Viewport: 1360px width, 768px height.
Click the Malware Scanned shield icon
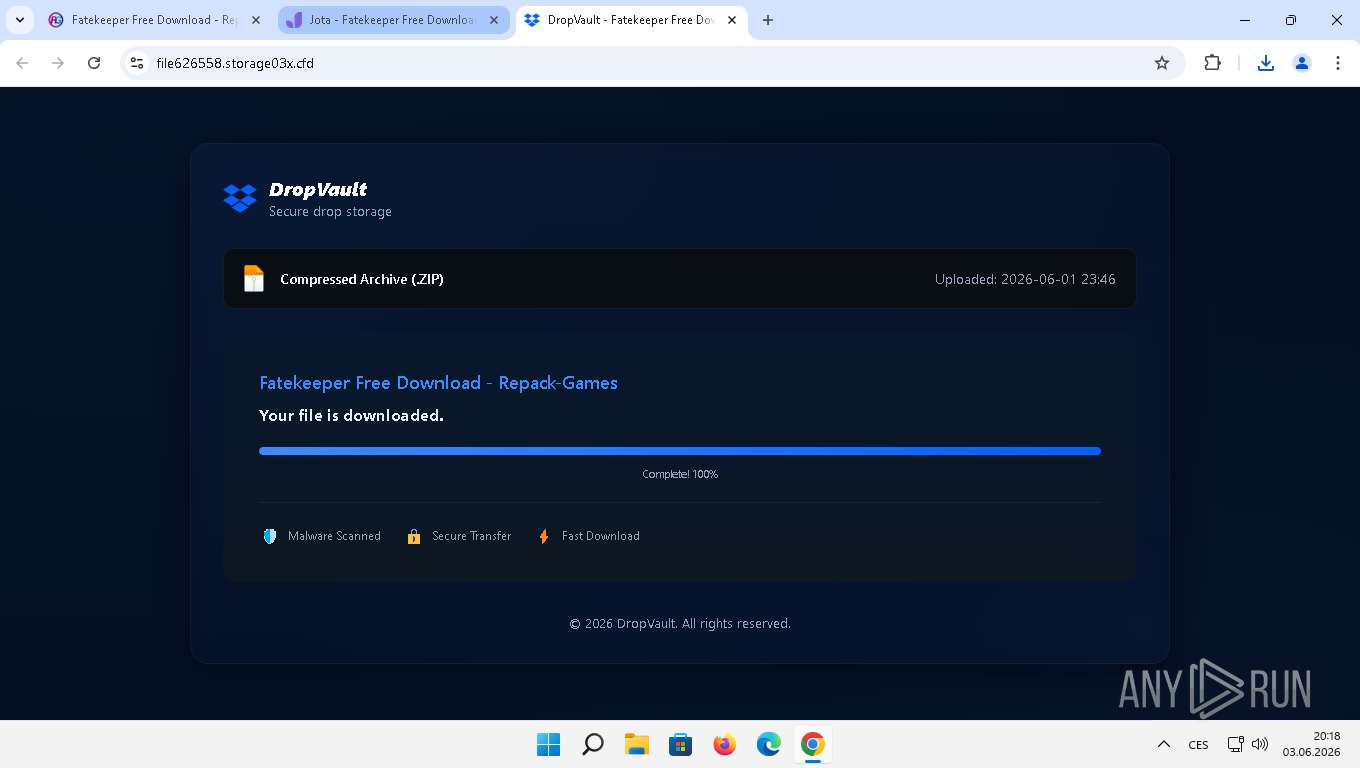(x=269, y=536)
